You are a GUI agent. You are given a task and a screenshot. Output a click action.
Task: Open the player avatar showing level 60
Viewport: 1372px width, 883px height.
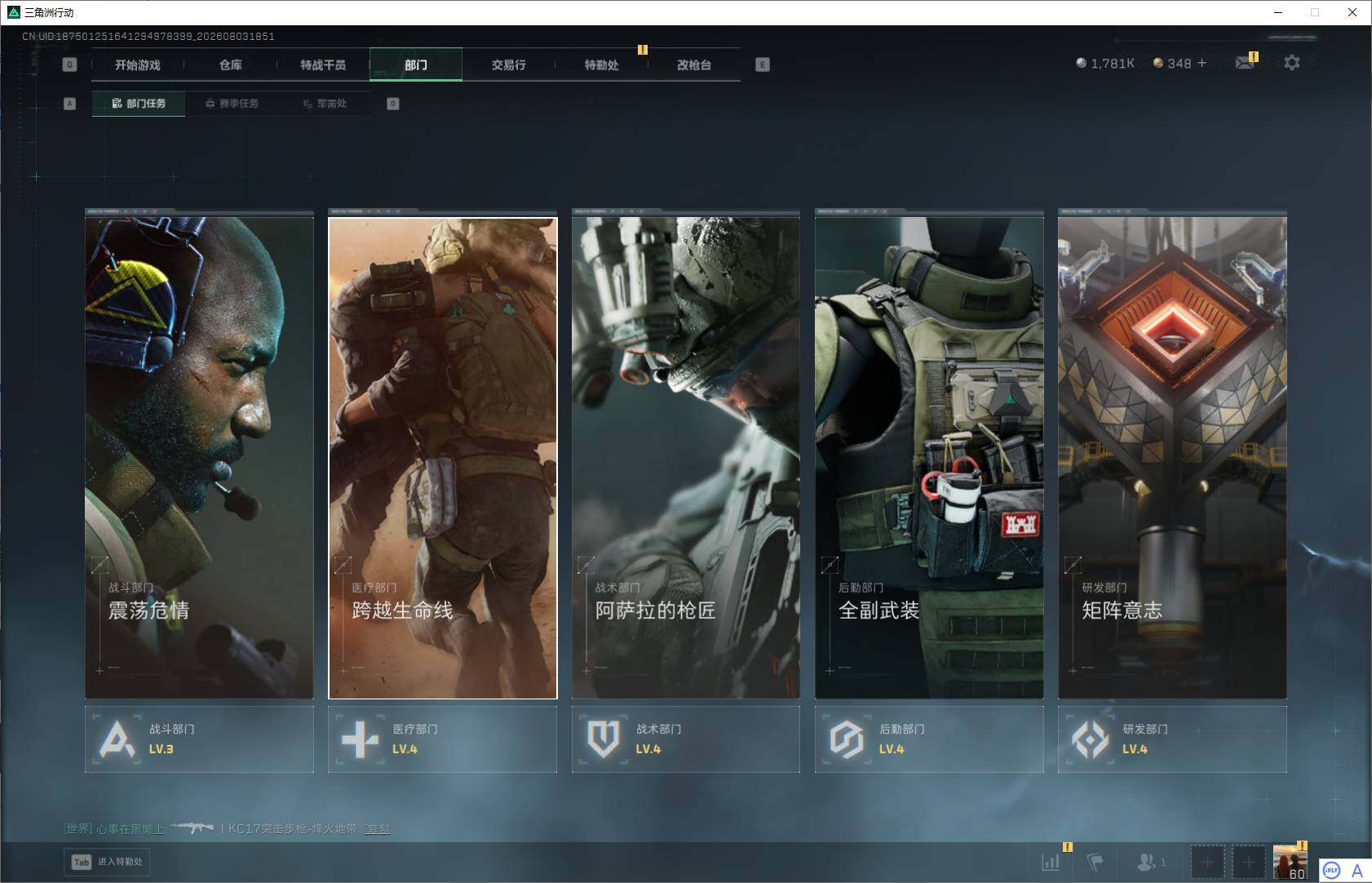point(1290,862)
